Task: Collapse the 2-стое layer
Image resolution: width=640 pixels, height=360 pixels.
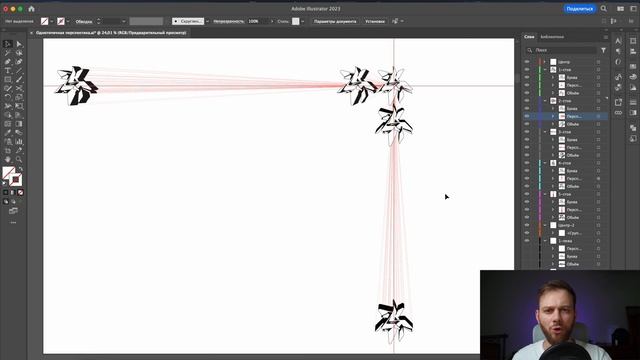Action: [x=545, y=101]
